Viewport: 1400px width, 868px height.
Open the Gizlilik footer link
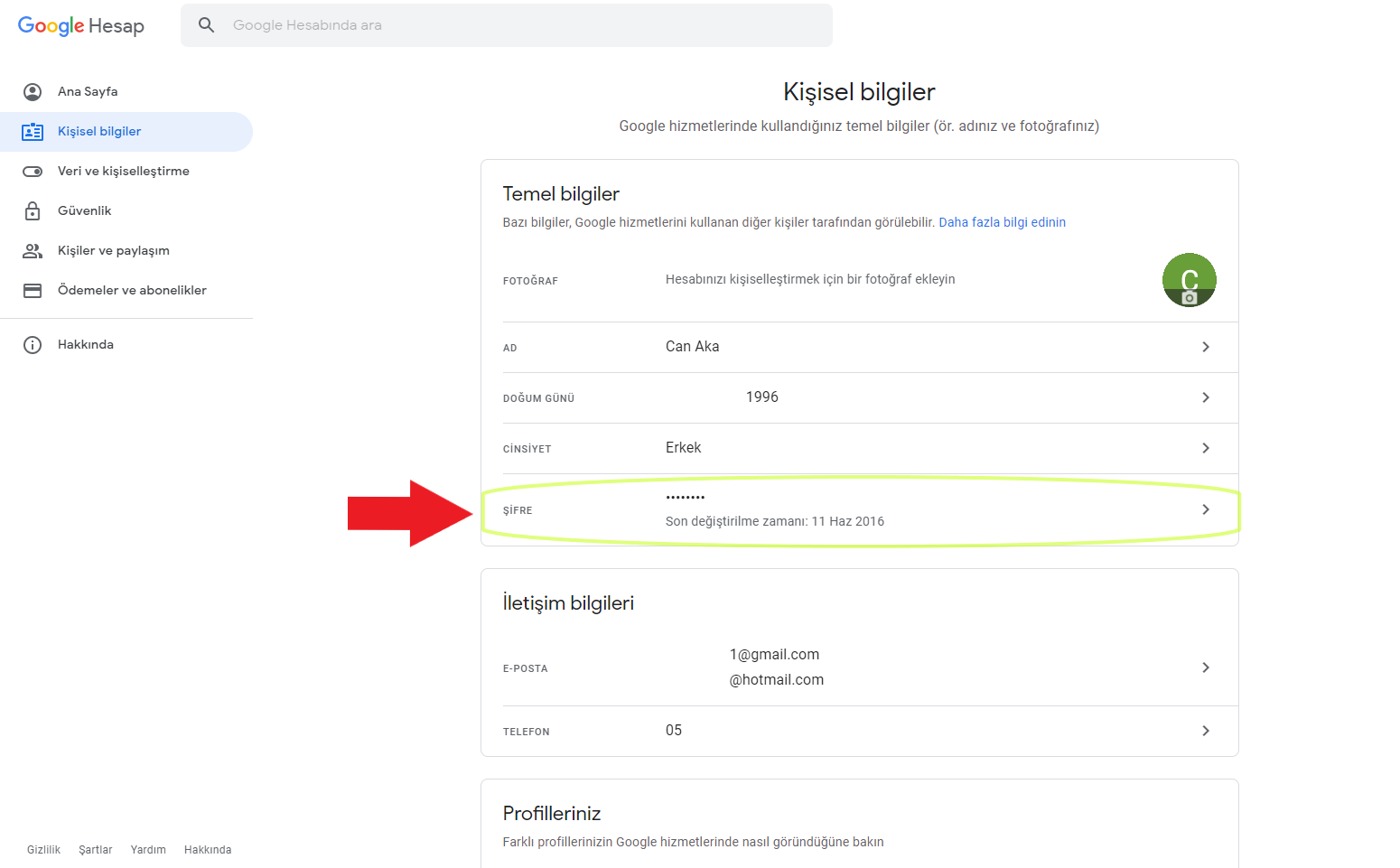(x=43, y=850)
